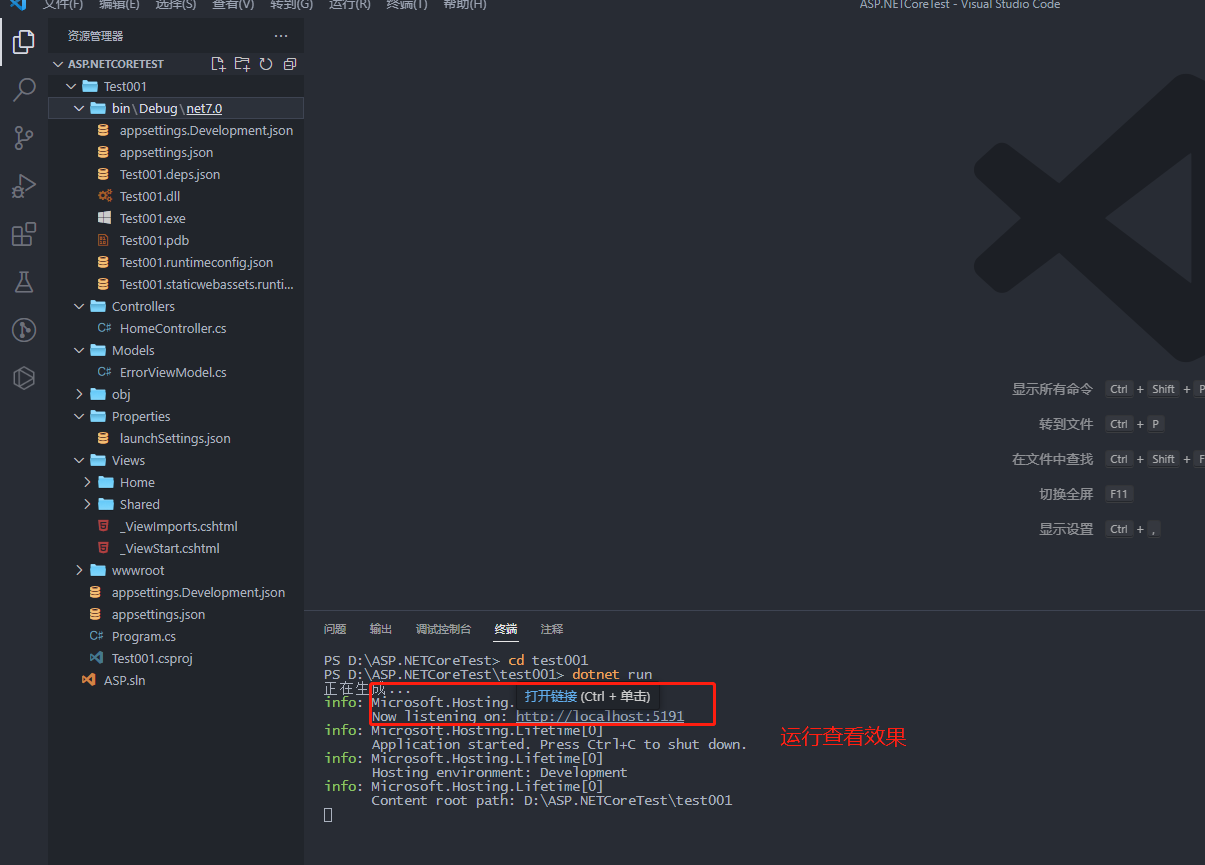Open Test001.csproj file
1205x865 pixels.
(151, 658)
